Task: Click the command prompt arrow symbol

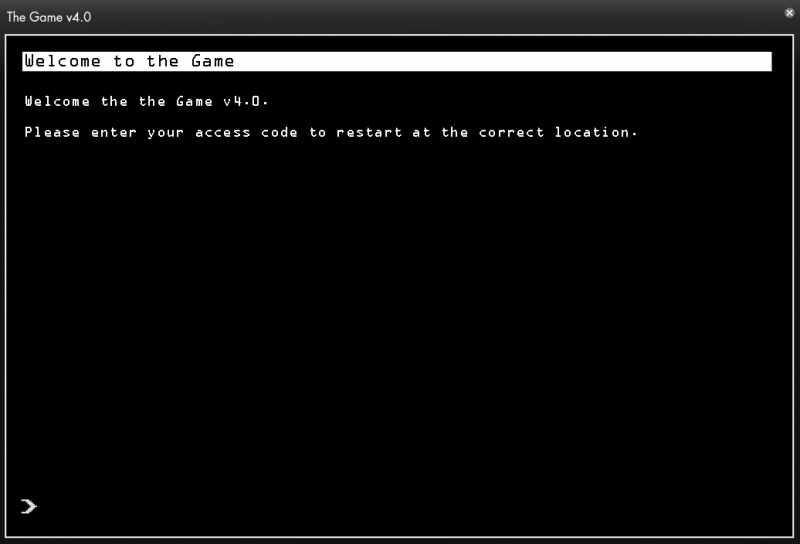Action: coord(29,506)
